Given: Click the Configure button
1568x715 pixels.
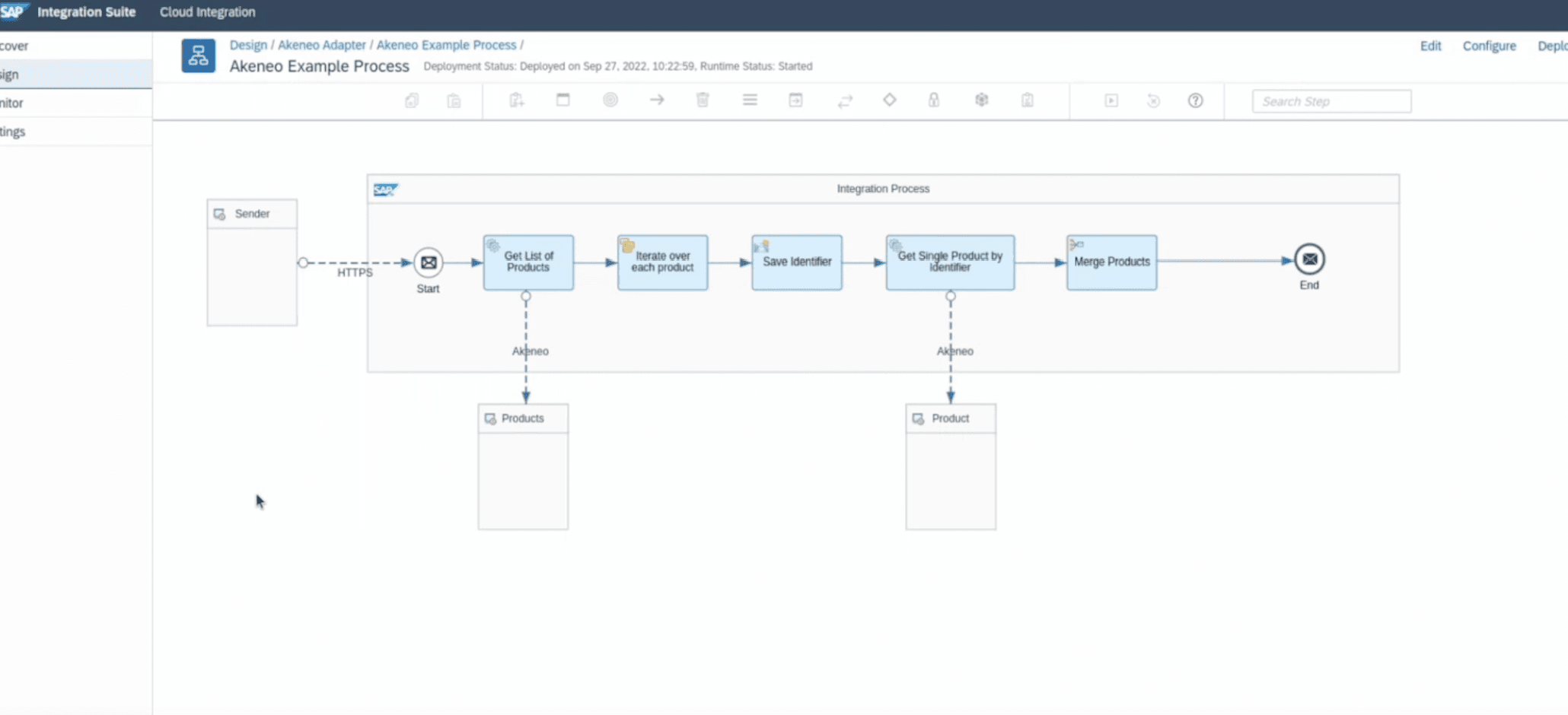Looking at the screenshot, I should pos(1489,46).
